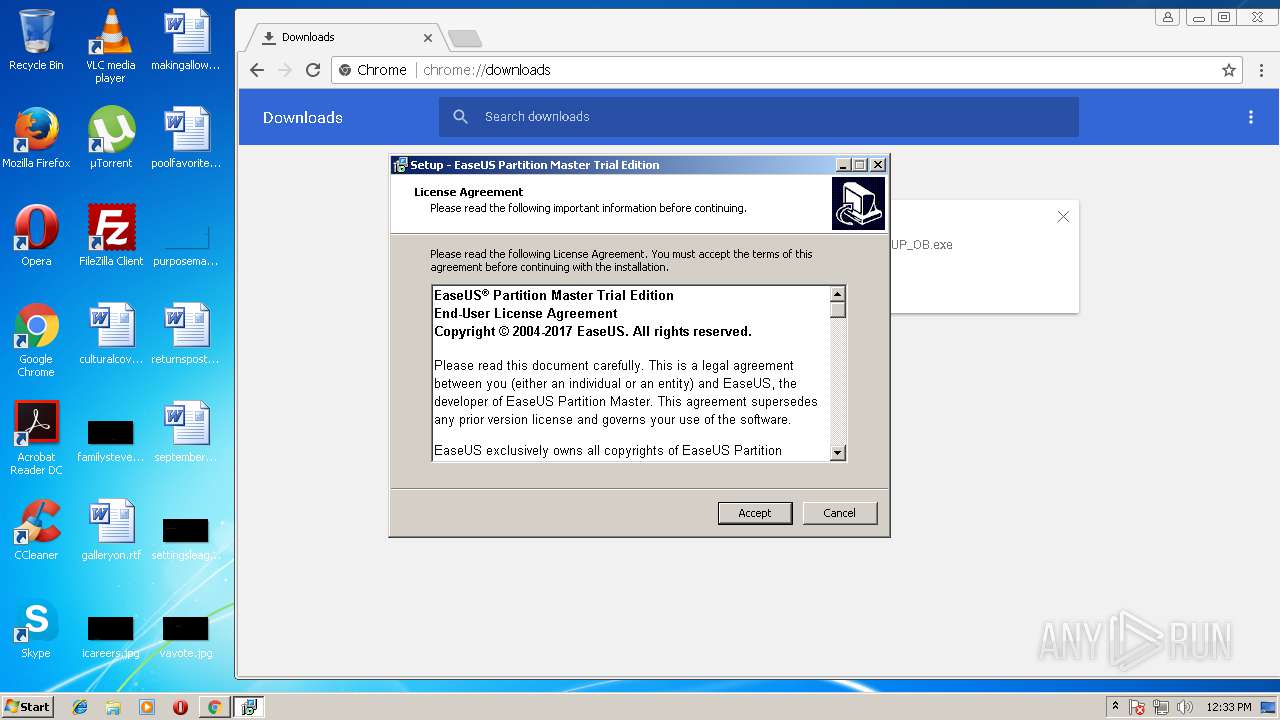Go forward in Chrome

pos(285,70)
